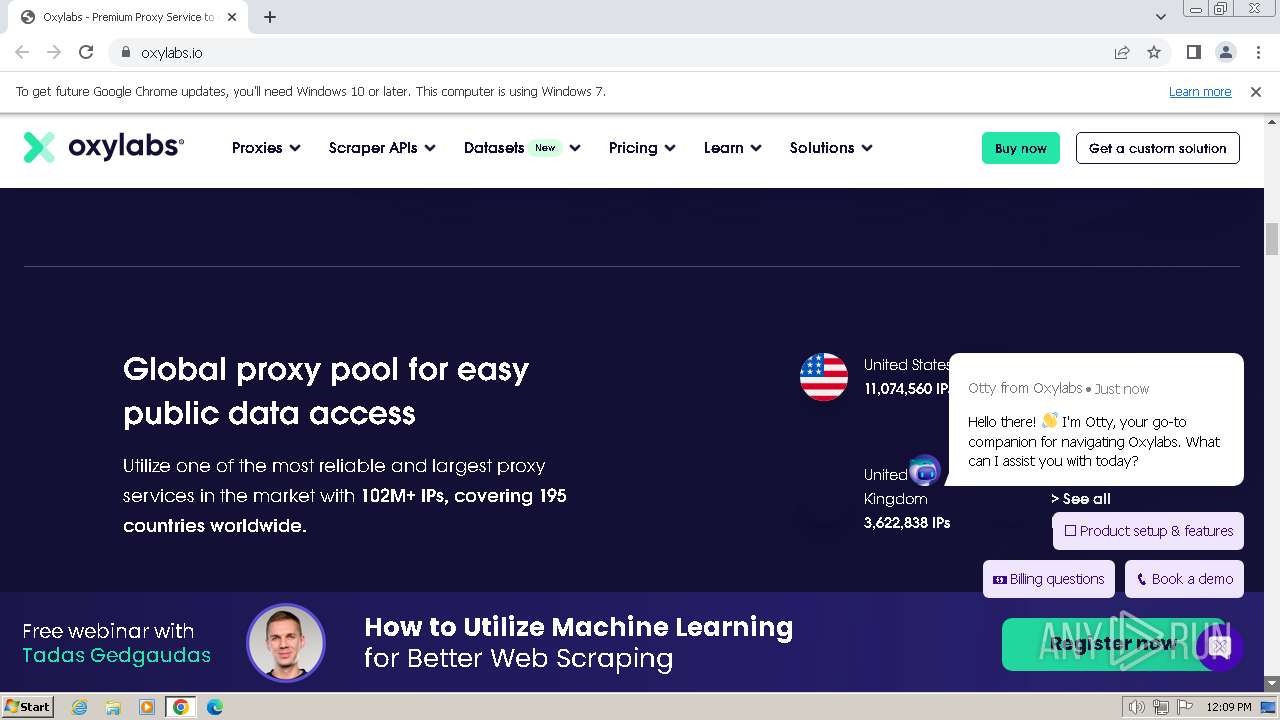Open the Windows Start menu
The width and height of the screenshot is (1280, 720).
28,707
